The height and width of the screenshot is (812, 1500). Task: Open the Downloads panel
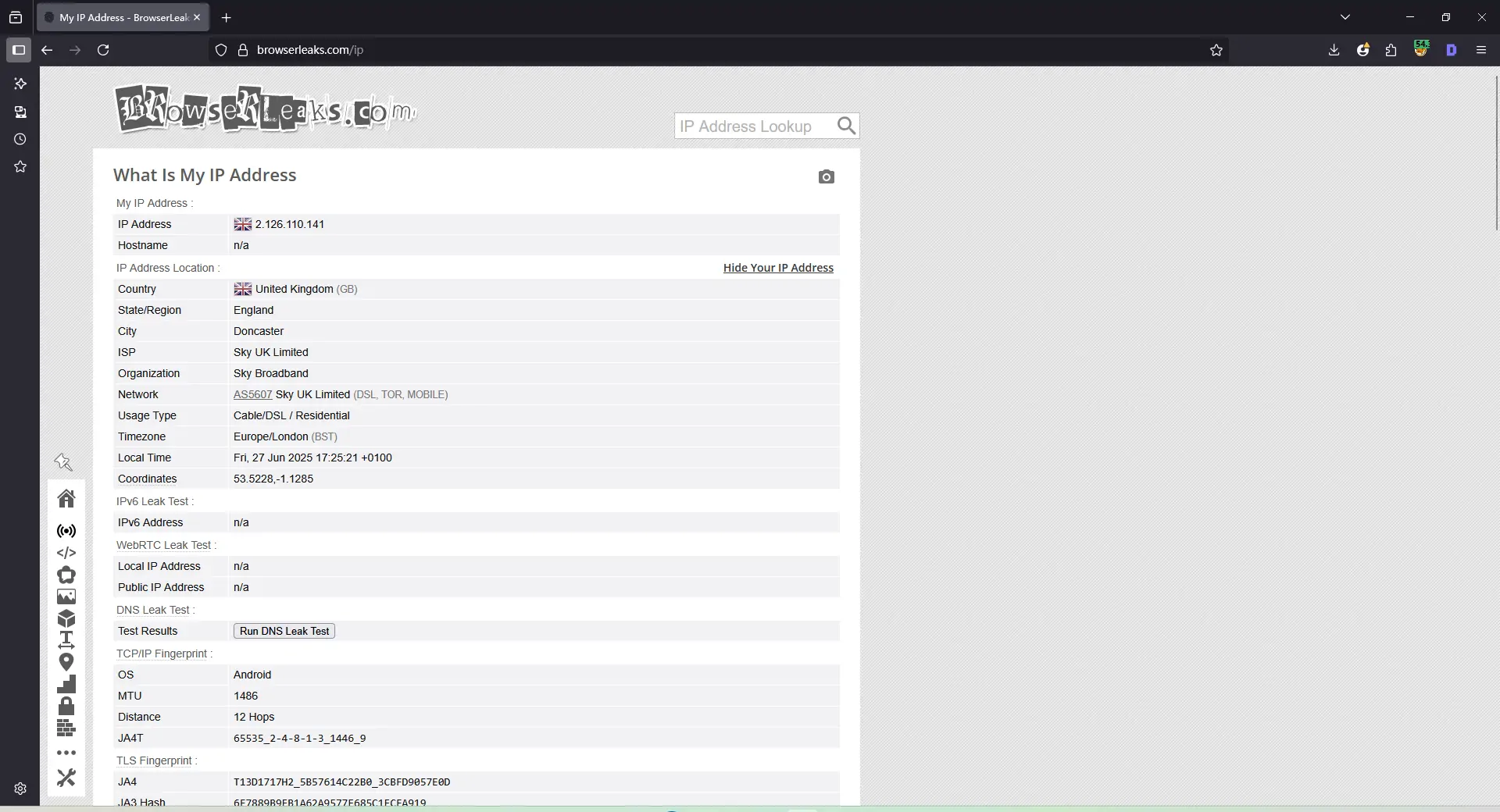coord(1334,50)
